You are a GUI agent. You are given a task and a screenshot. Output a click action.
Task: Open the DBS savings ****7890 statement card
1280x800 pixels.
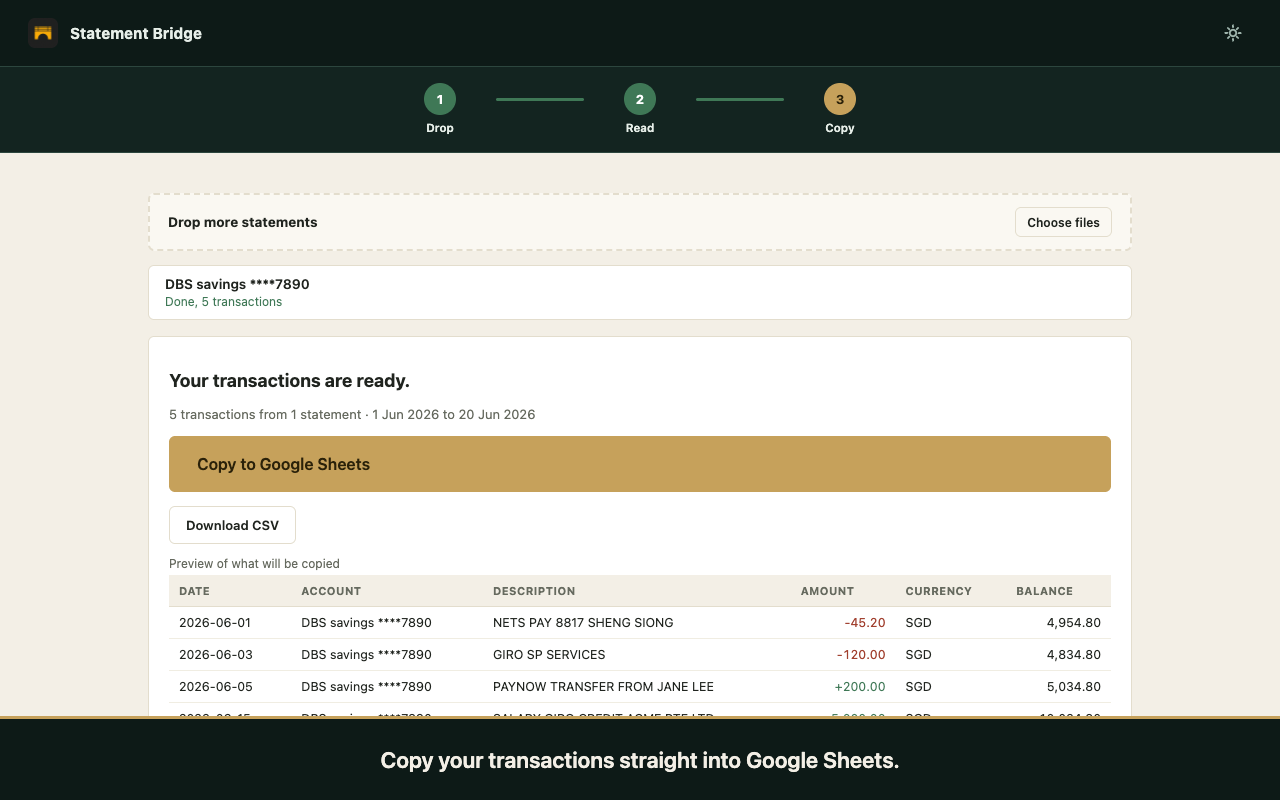click(640, 292)
